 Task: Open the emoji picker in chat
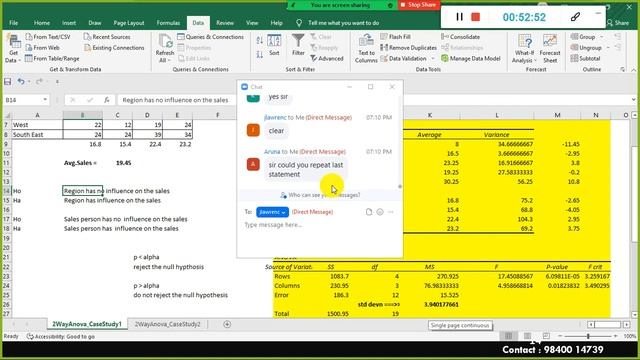(380, 212)
